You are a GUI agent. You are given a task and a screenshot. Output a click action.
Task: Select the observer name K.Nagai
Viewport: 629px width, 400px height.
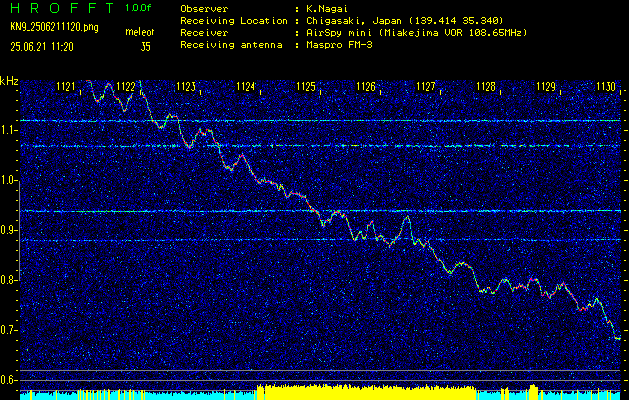click(x=326, y=8)
